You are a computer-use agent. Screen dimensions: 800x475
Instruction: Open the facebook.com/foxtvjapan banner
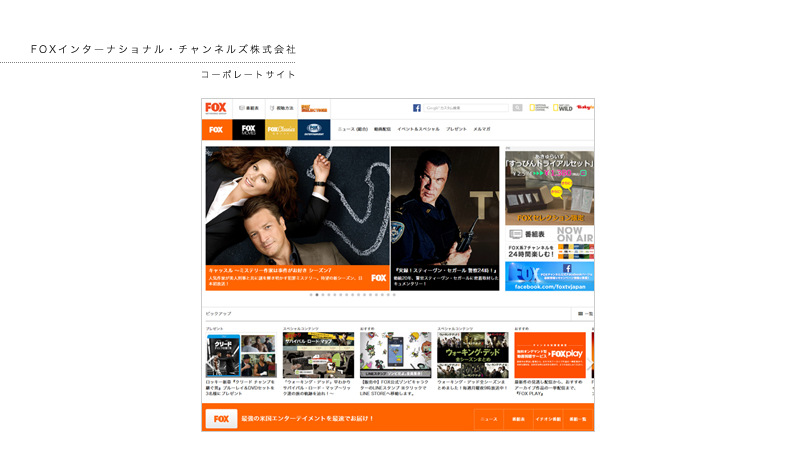549,276
